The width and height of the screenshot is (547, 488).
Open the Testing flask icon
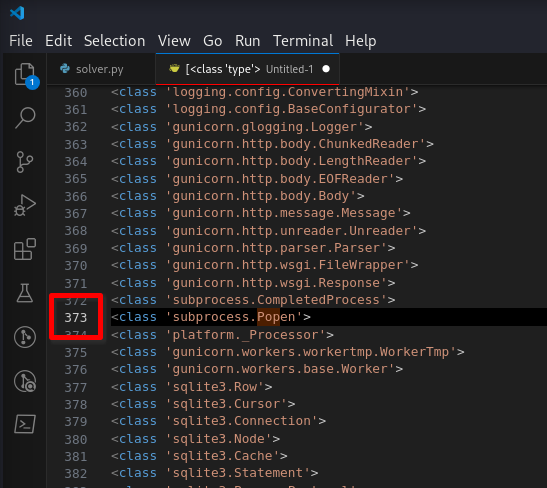(x=25, y=293)
